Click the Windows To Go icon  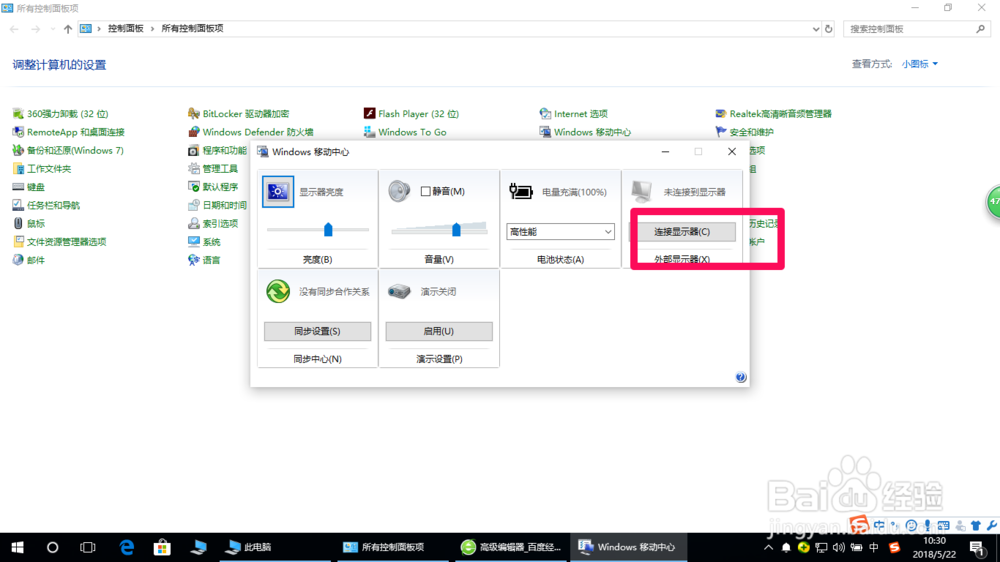(369, 132)
